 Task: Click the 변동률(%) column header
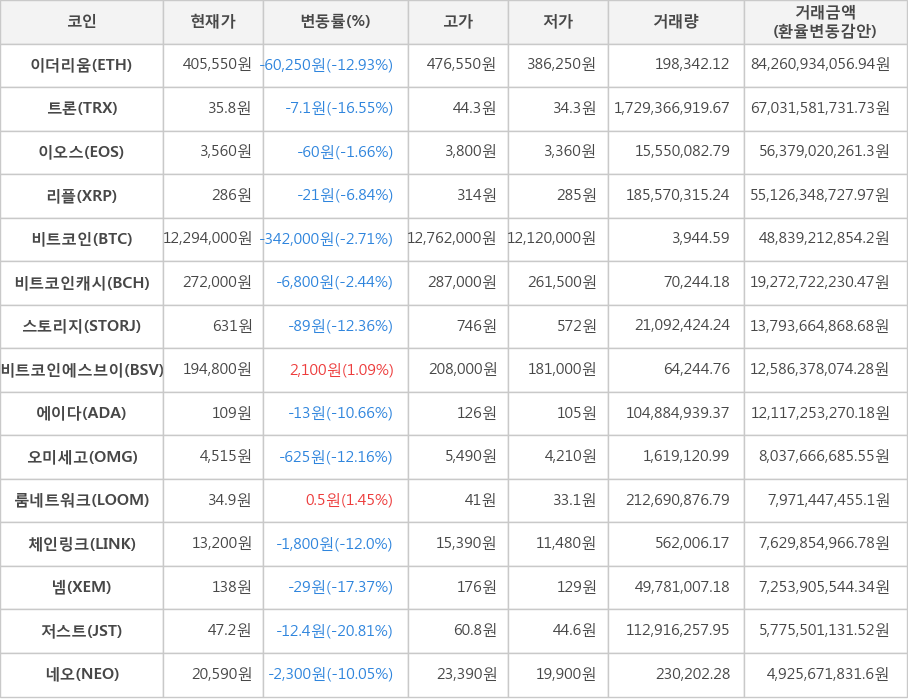coord(335,21)
